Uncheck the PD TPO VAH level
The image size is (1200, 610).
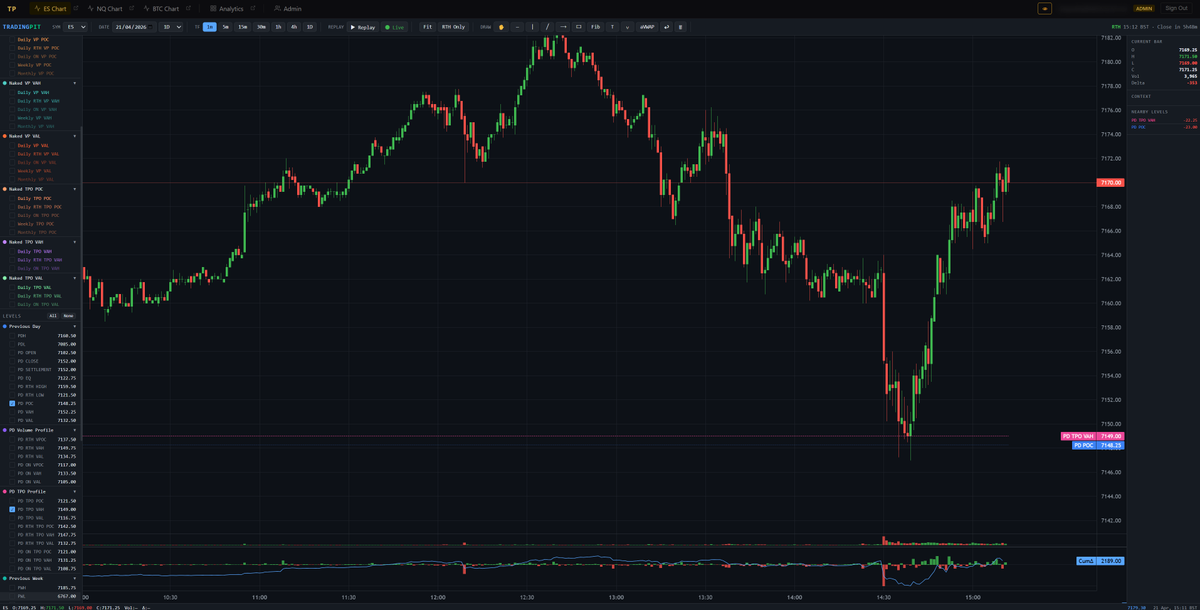(12, 509)
